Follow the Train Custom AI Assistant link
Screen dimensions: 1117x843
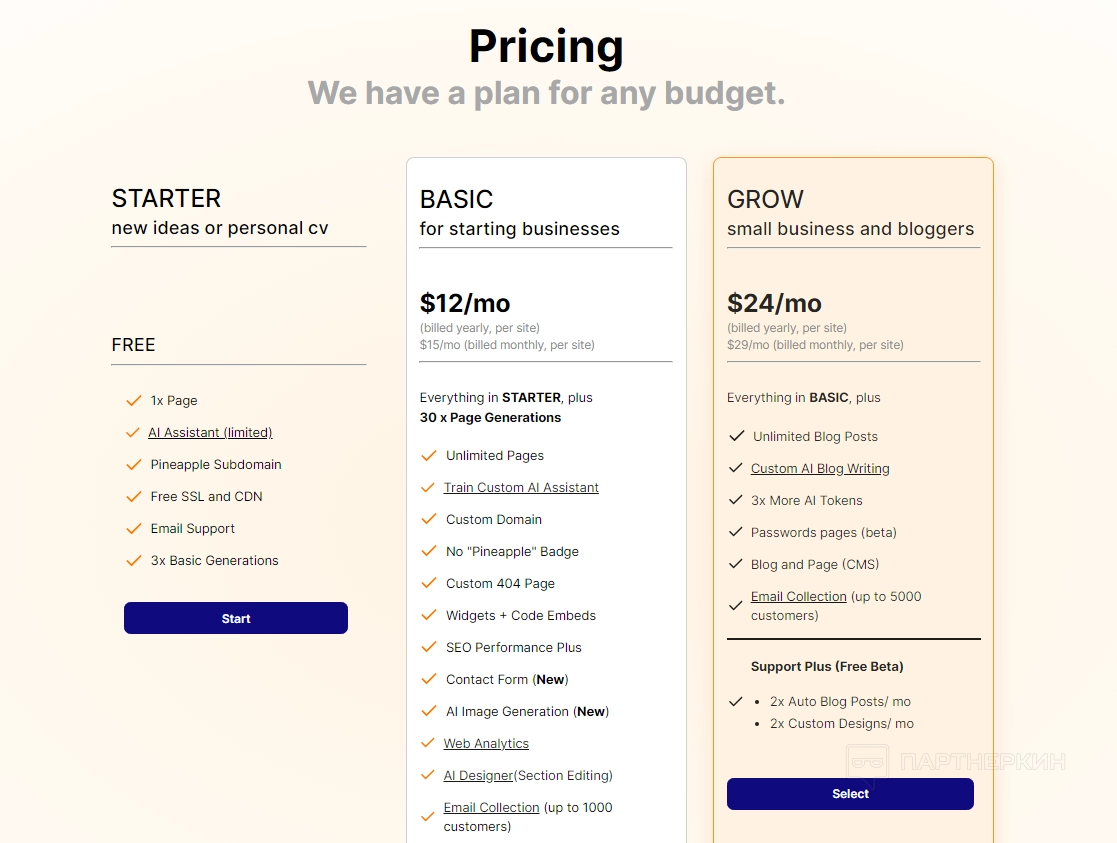521,488
